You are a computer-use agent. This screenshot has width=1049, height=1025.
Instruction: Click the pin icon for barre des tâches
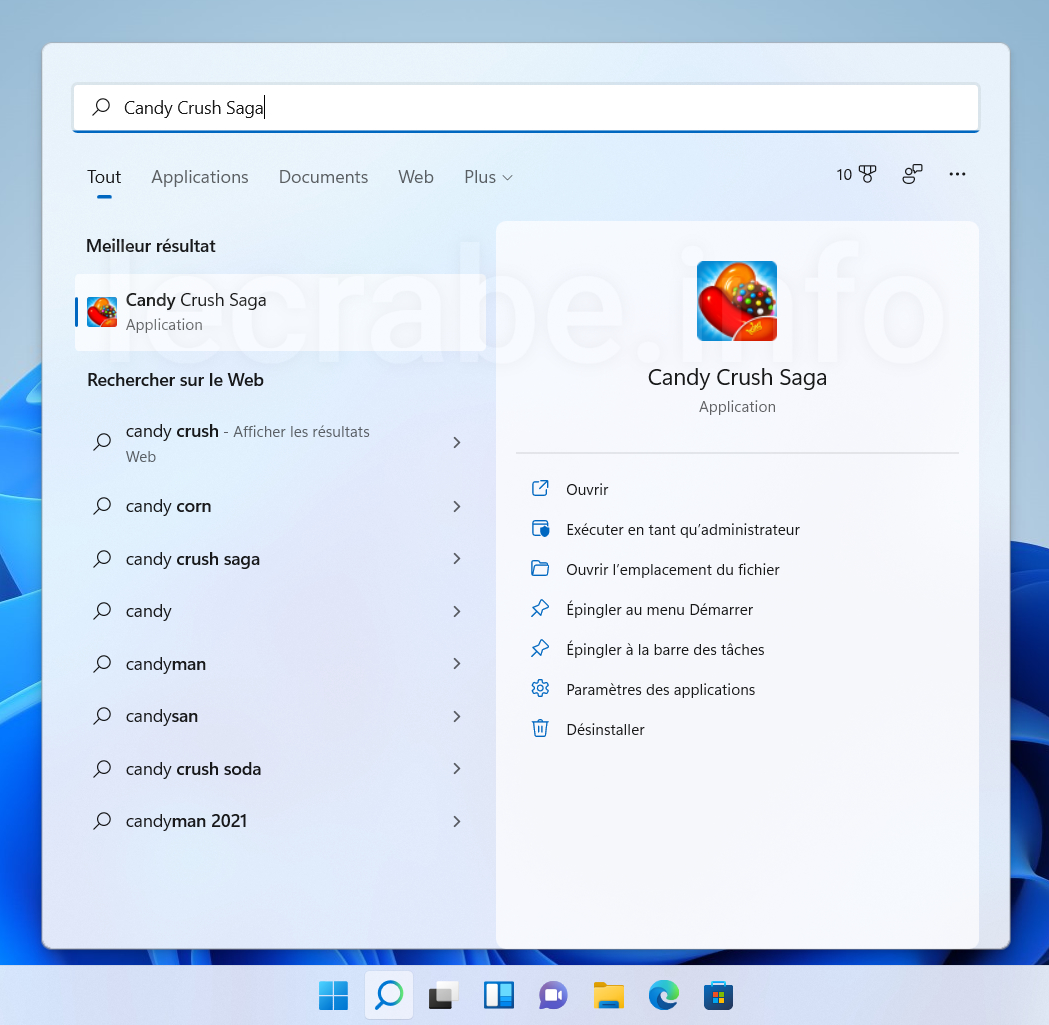tap(540, 648)
